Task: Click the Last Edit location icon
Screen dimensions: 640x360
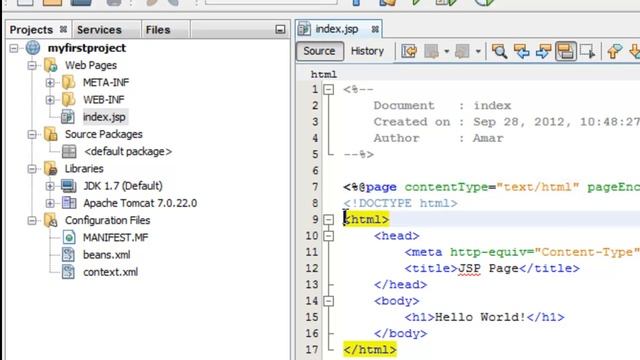Action: 409,51
